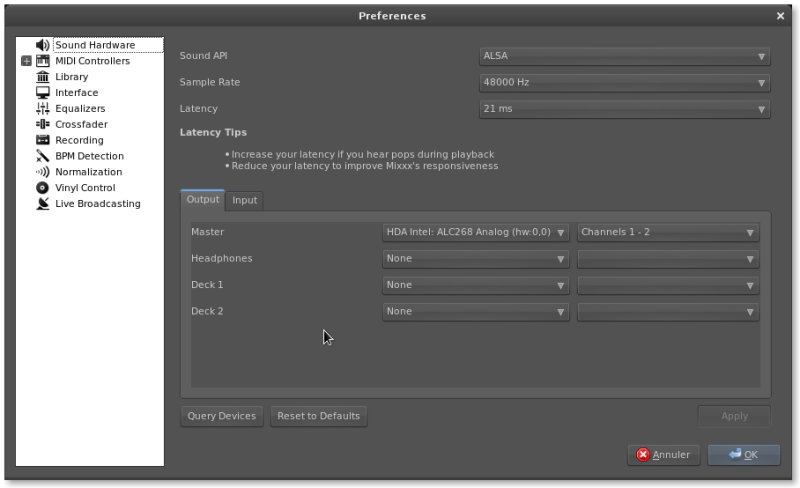Open the Deck 2 channel dropdown

[x=668, y=311]
